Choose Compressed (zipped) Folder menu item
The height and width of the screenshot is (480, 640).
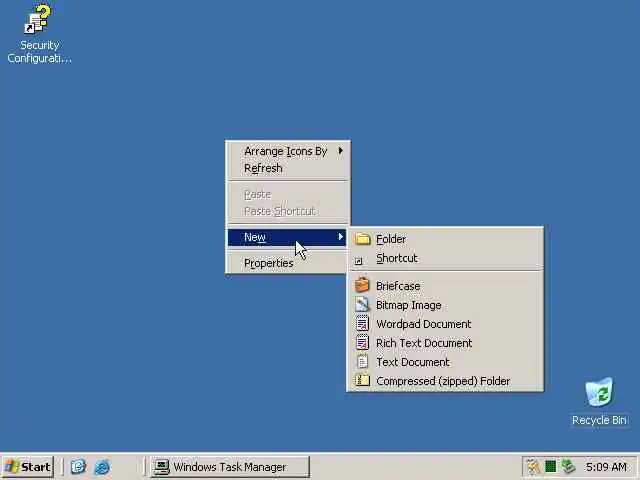pyautogui.click(x=445, y=381)
